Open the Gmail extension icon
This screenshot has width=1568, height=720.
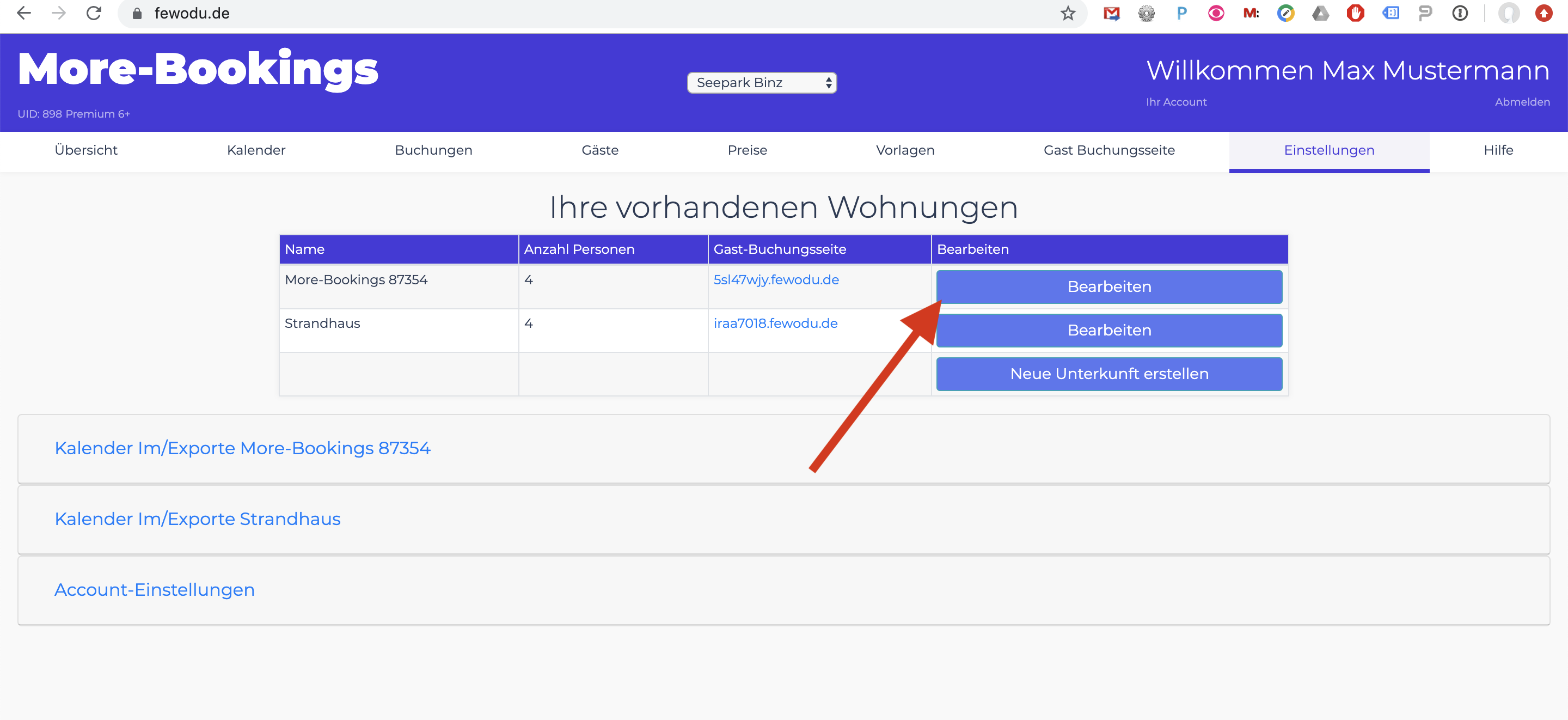1111,13
